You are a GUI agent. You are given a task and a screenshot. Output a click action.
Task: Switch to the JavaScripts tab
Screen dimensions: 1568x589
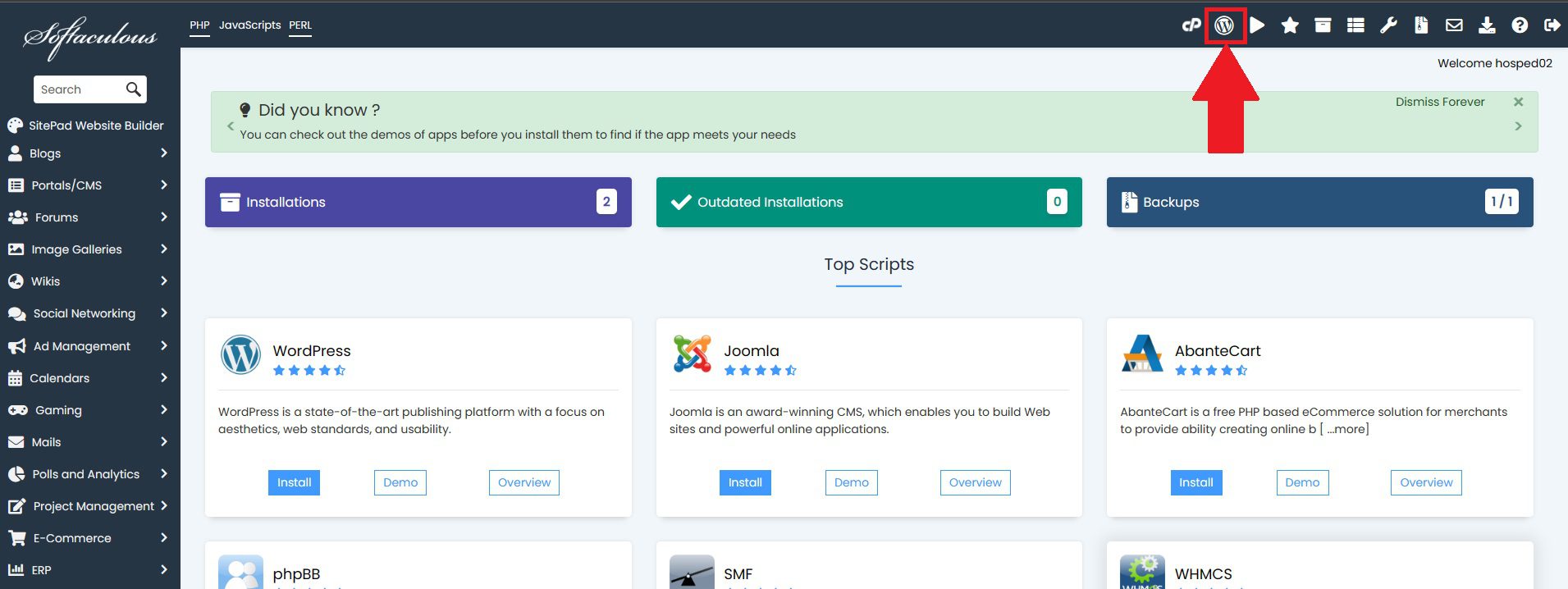coord(249,25)
